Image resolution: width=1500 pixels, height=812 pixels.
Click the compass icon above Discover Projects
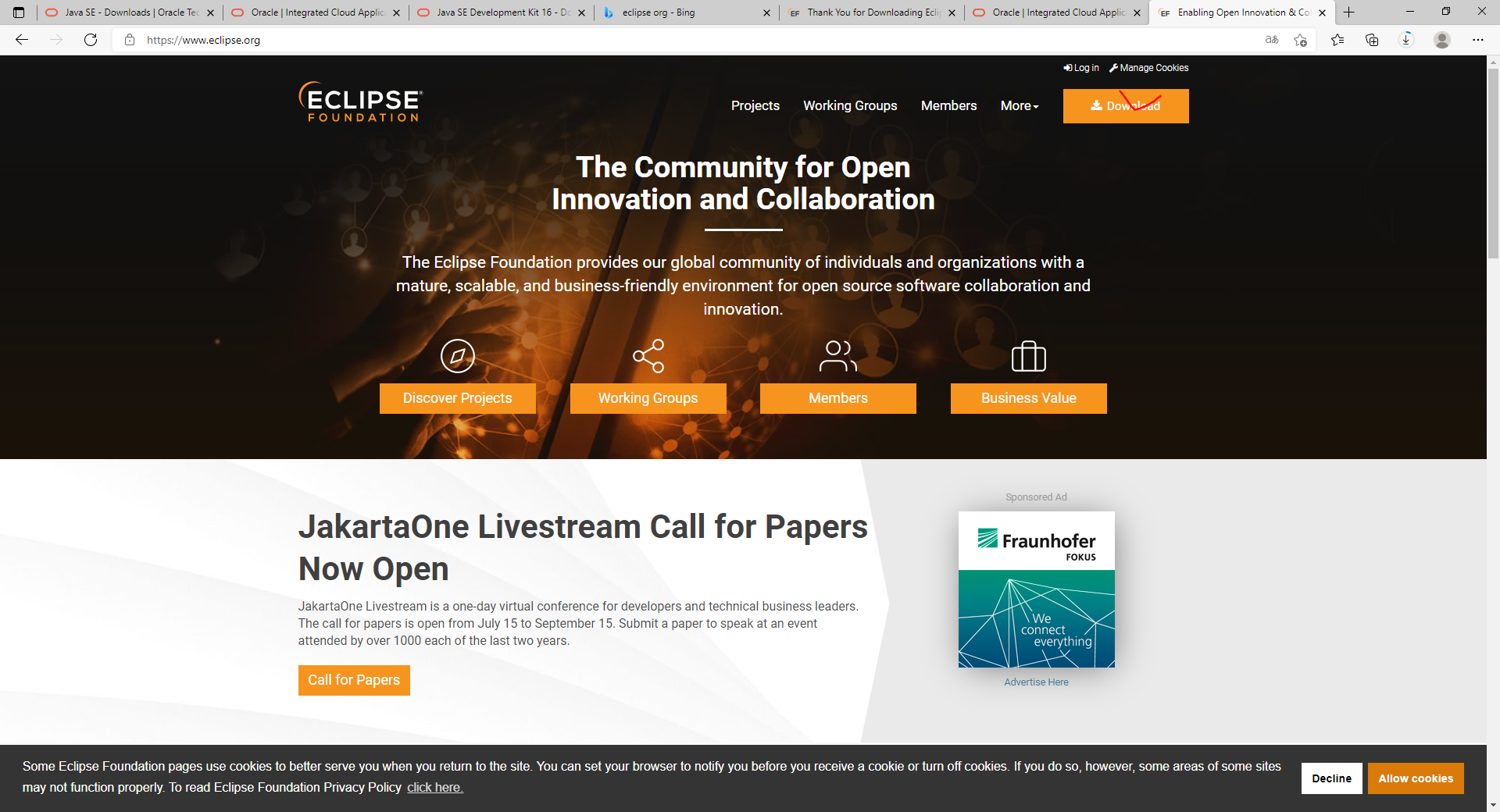[x=458, y=356]
